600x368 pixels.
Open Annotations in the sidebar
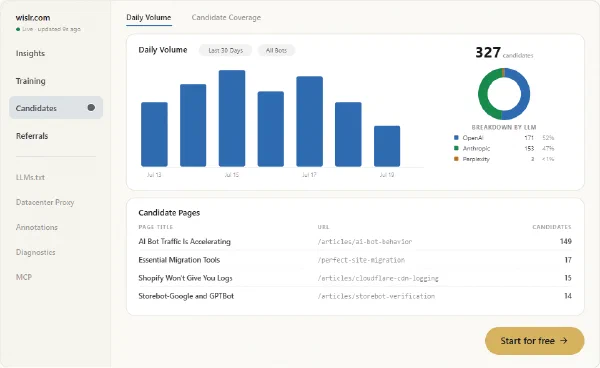(37, 227)
